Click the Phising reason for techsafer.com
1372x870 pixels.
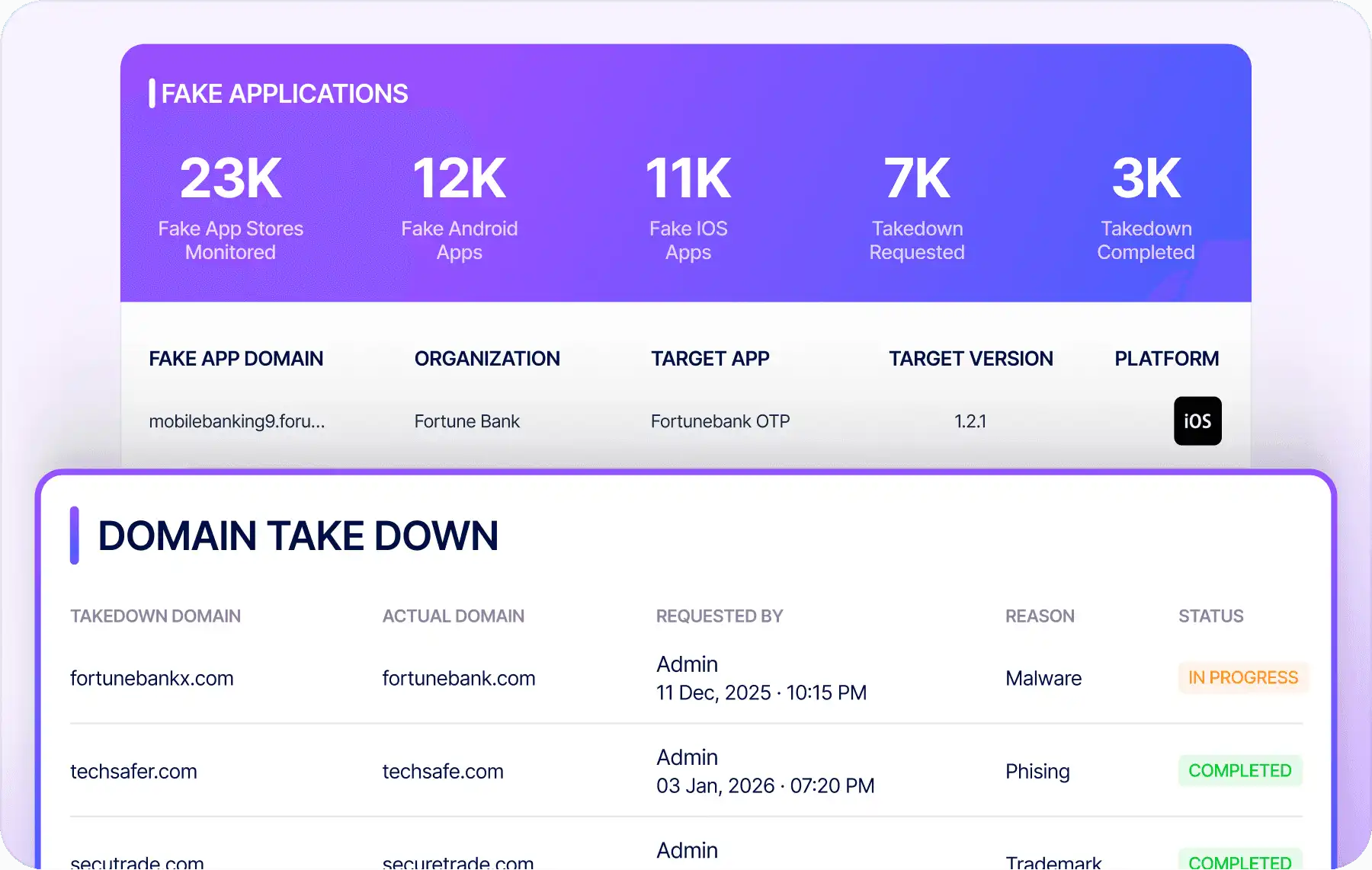[1037, 771]
